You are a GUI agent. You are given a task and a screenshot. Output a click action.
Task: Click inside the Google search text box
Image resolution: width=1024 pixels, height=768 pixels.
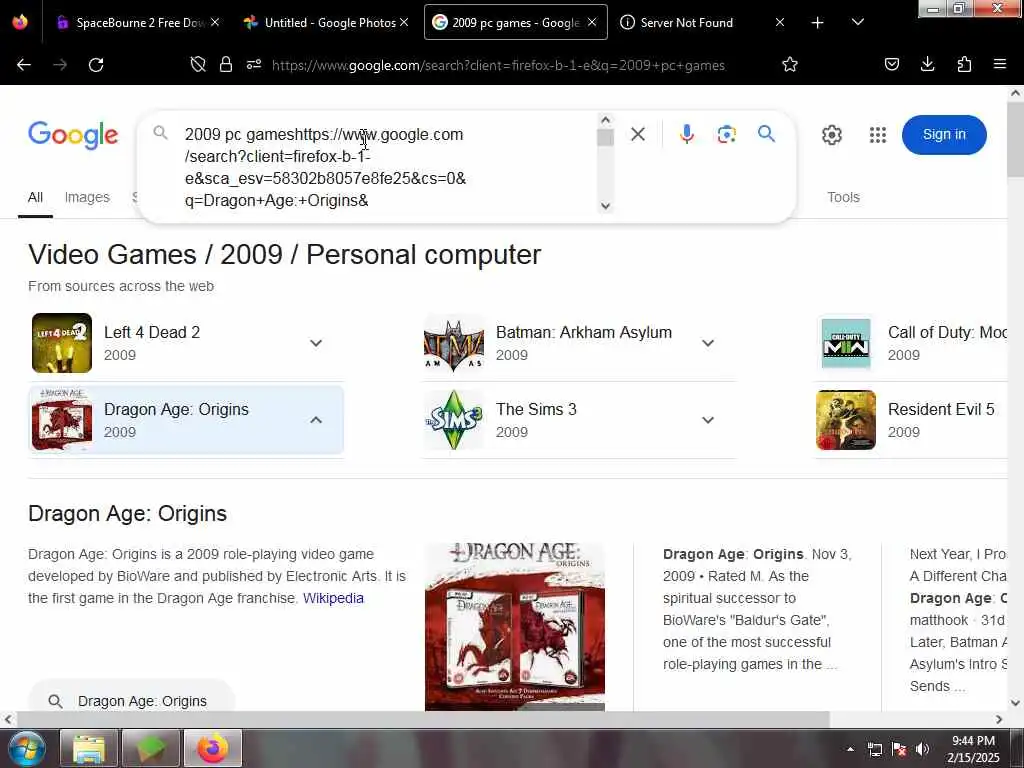[385, 167]
